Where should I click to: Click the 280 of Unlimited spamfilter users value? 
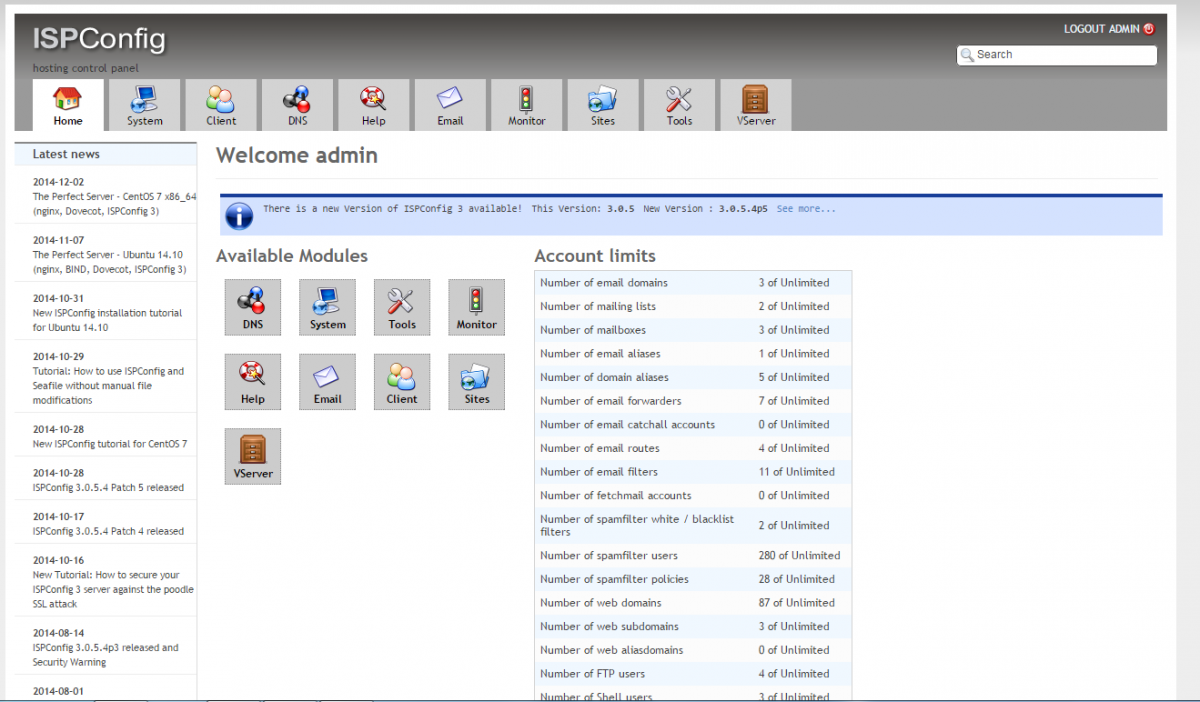799,556
